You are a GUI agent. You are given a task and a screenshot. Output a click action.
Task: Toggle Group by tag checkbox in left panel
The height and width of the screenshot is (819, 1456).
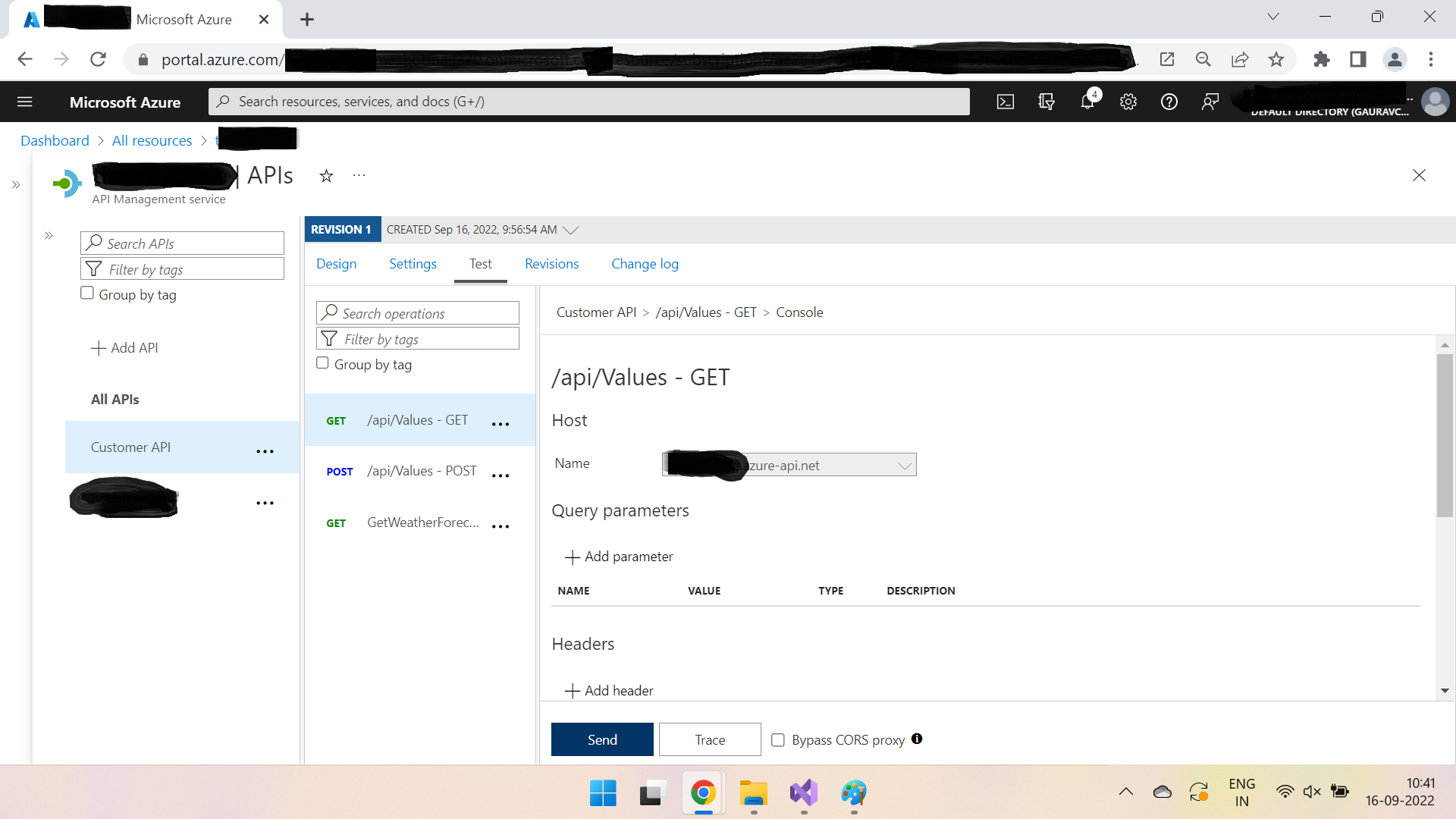[x=88, y=293]
